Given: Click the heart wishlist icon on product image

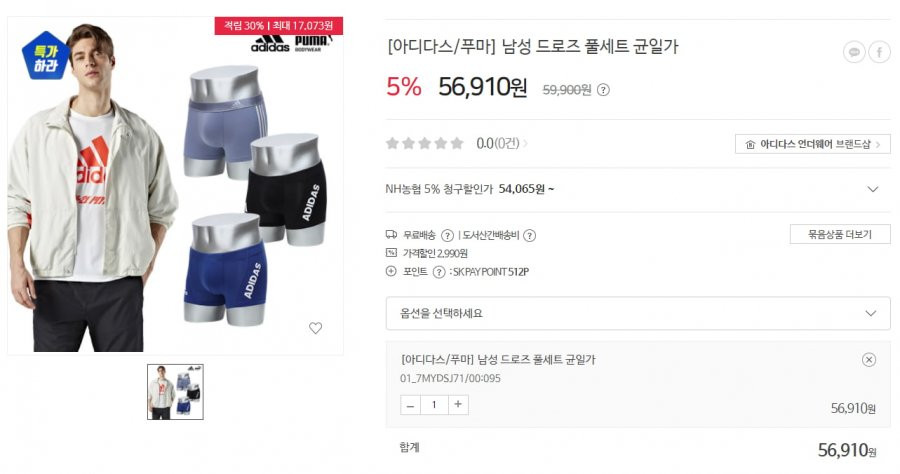Looking at the screenshot, I should (x=315, y=328).
